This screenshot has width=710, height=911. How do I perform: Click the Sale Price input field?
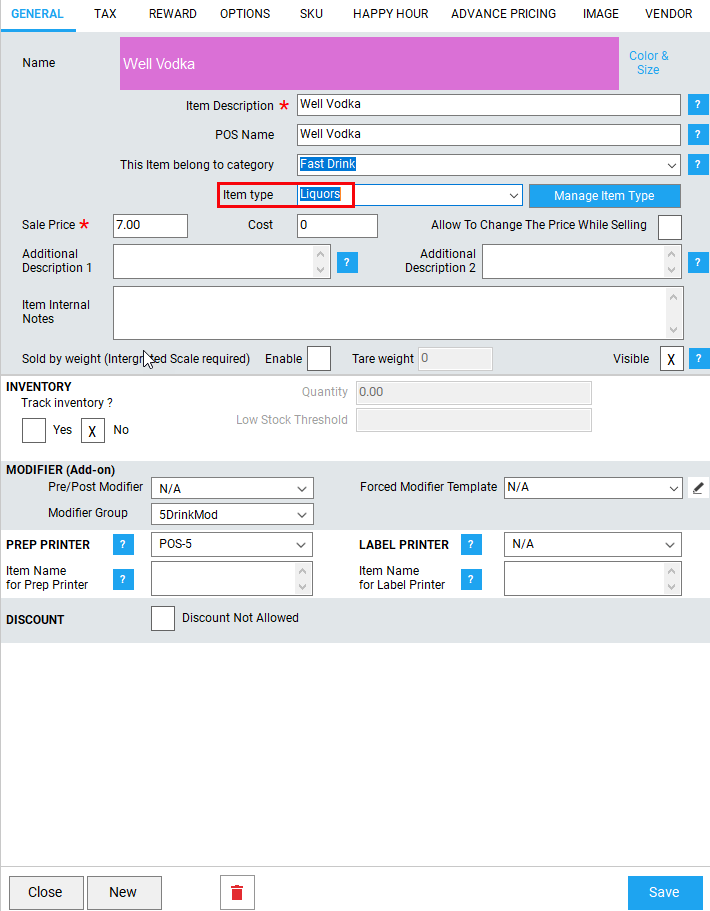tap(150, 226)
